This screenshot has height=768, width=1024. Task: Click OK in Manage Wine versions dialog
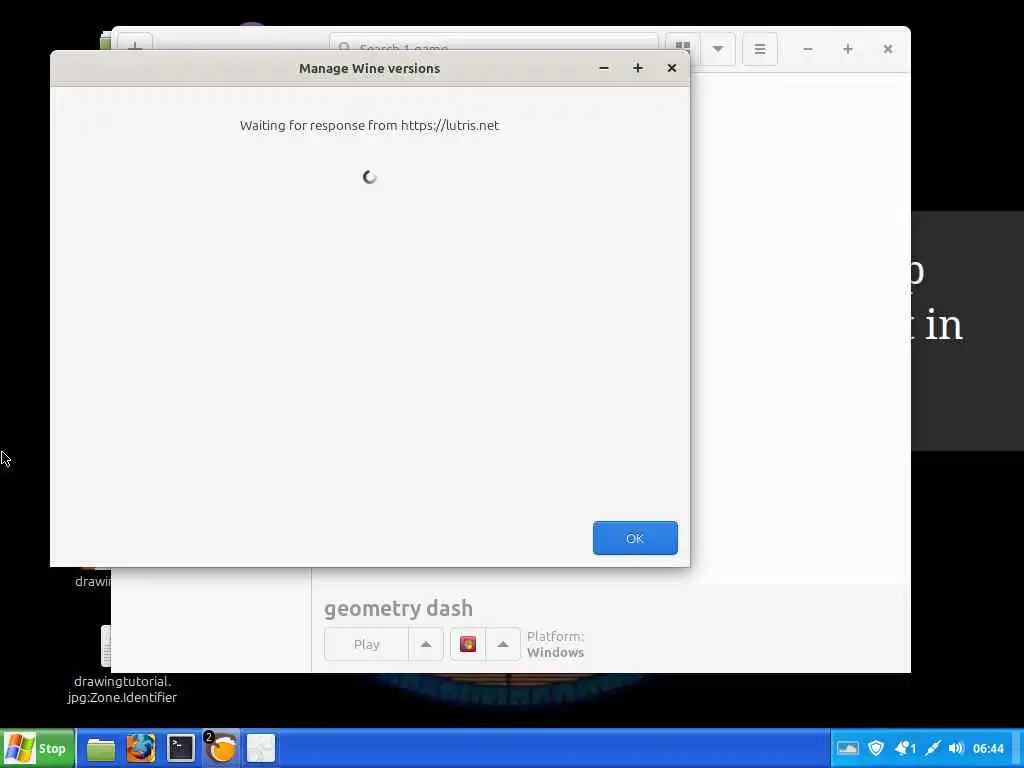click(635, 538)
